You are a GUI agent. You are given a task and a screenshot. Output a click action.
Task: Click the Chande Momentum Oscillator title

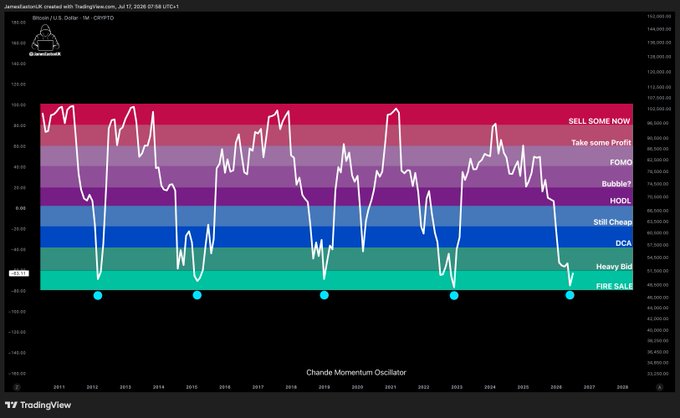(x=356, y=372)
